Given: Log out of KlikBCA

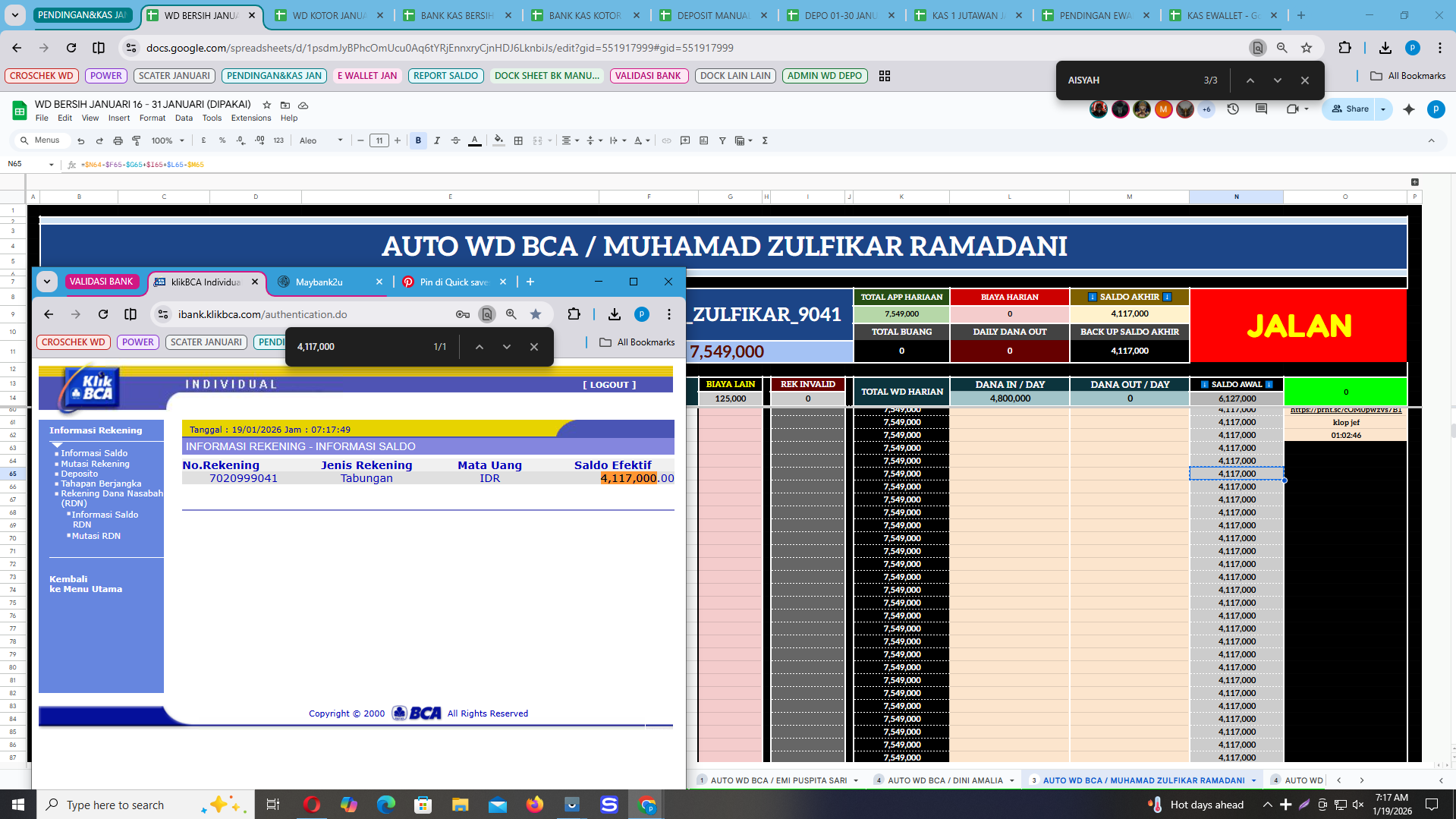Looking at the screenshot, I should (609, 385).
